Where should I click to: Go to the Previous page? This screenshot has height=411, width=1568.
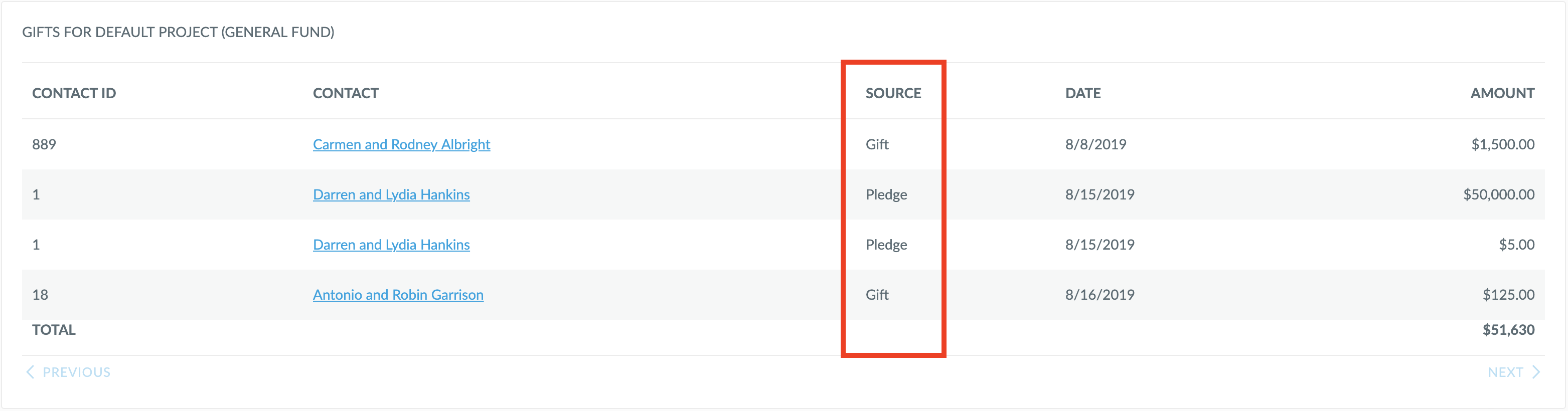(68, 372)
